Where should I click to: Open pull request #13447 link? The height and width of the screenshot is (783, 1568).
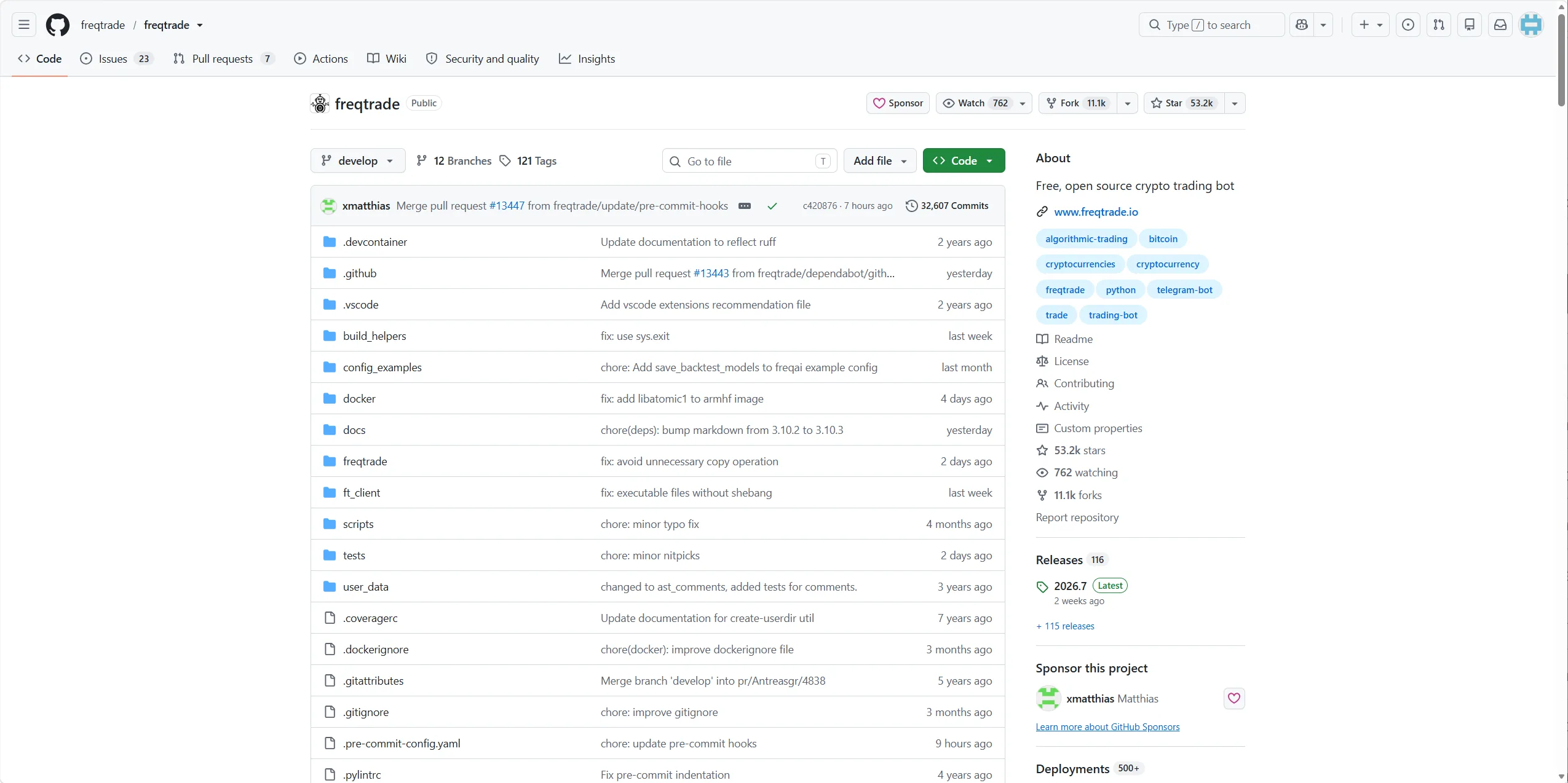click(x=507, y=206)
